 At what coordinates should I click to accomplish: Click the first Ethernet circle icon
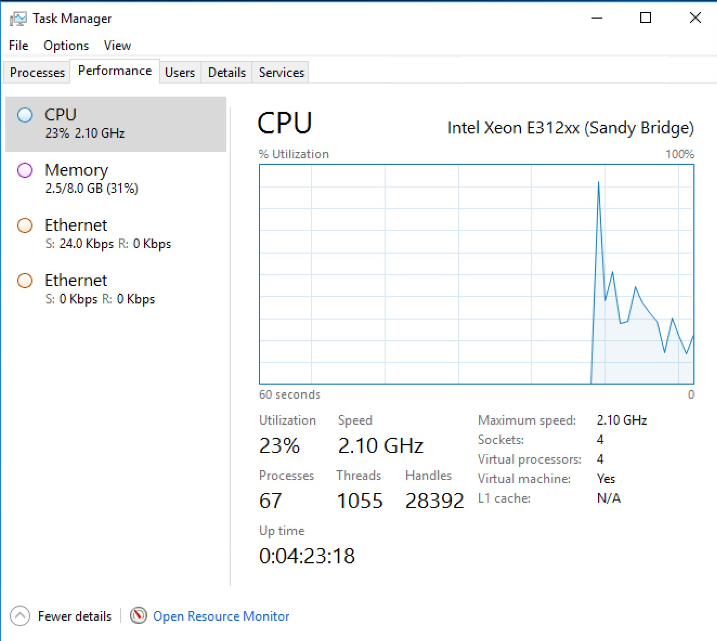[25, 226]
